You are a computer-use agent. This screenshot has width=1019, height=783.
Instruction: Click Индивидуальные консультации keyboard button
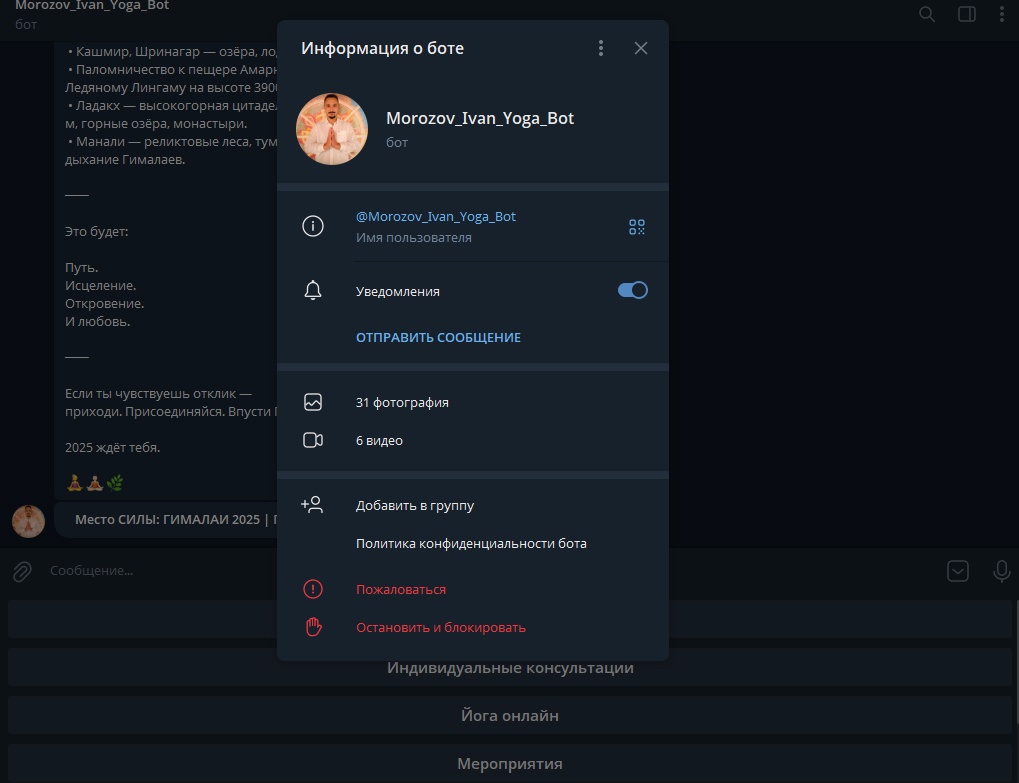click(x=510, y=667)
